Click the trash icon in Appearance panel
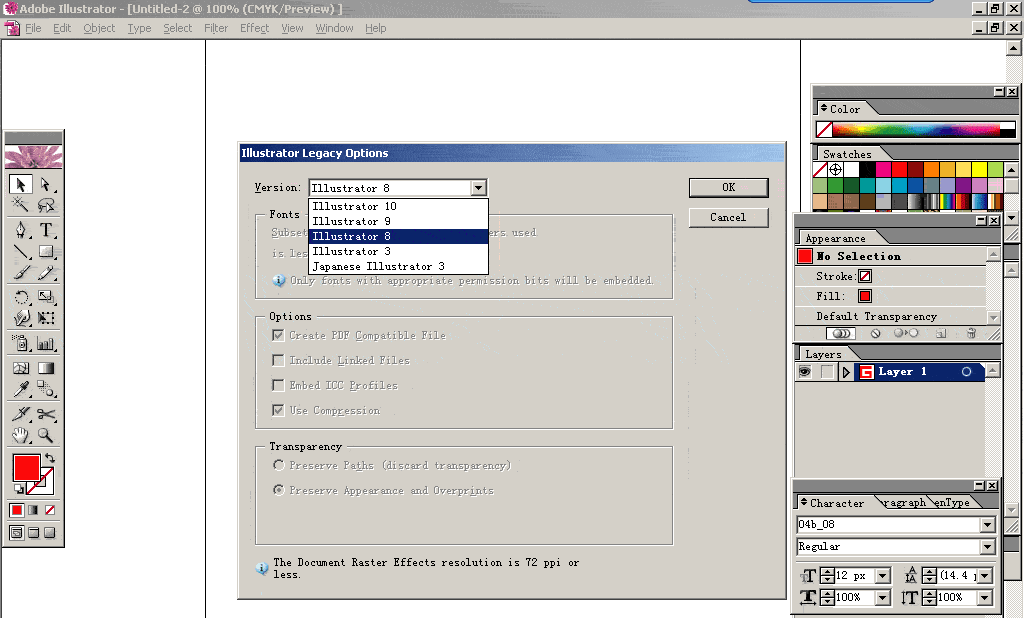Viewport: 1024px width, 618px height. pos(971,333)
